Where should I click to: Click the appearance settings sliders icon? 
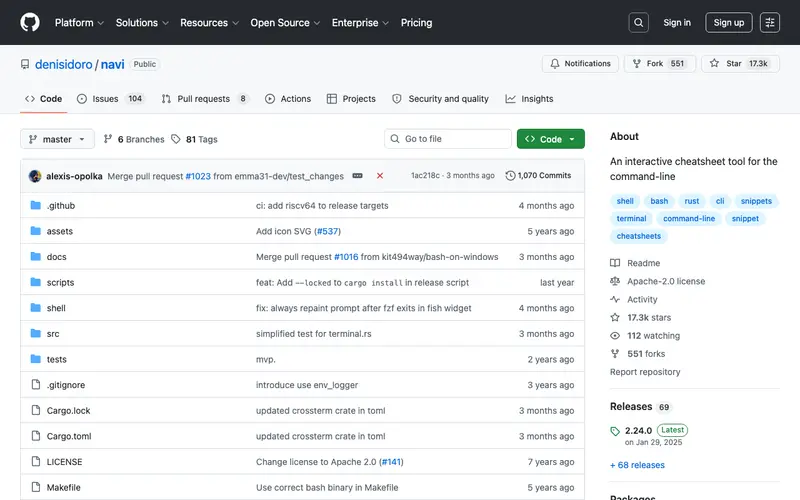[769, 22]
